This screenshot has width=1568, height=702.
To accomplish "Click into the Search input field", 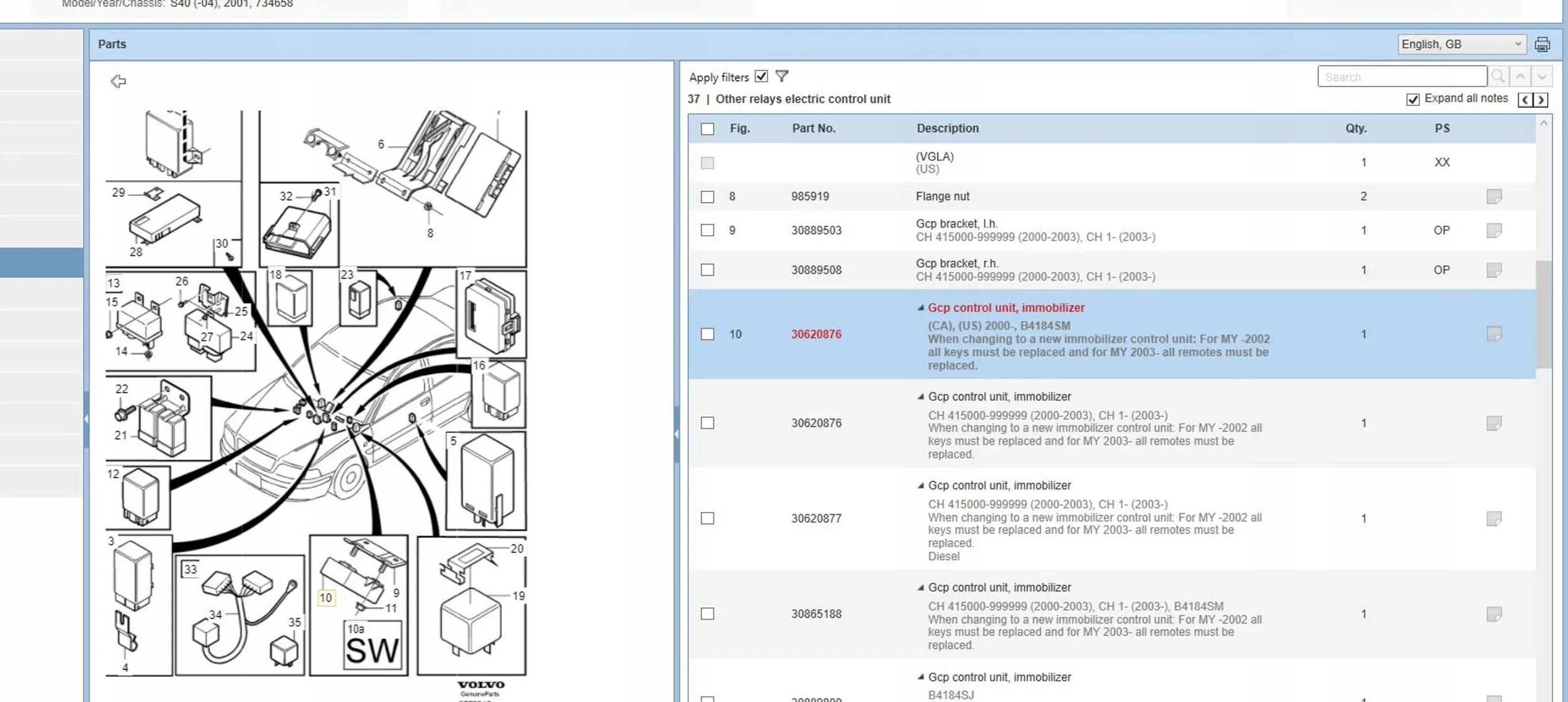I will tap(1402, 77).
